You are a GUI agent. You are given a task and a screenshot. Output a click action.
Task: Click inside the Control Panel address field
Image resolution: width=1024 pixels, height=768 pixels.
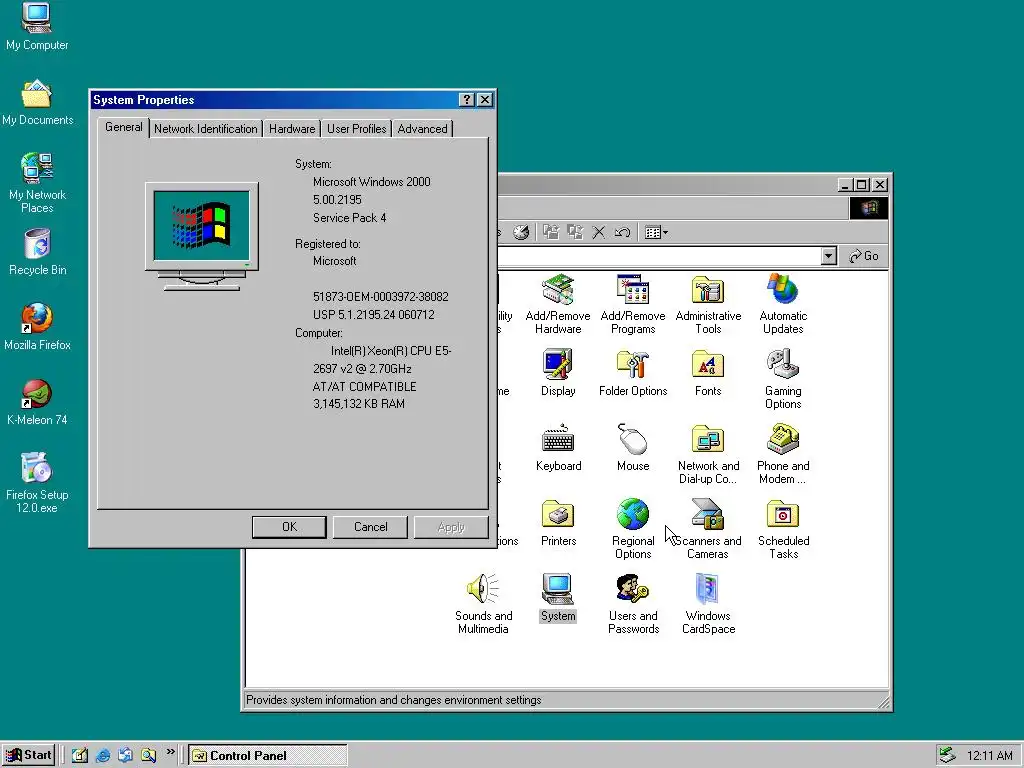pos(659,256)
